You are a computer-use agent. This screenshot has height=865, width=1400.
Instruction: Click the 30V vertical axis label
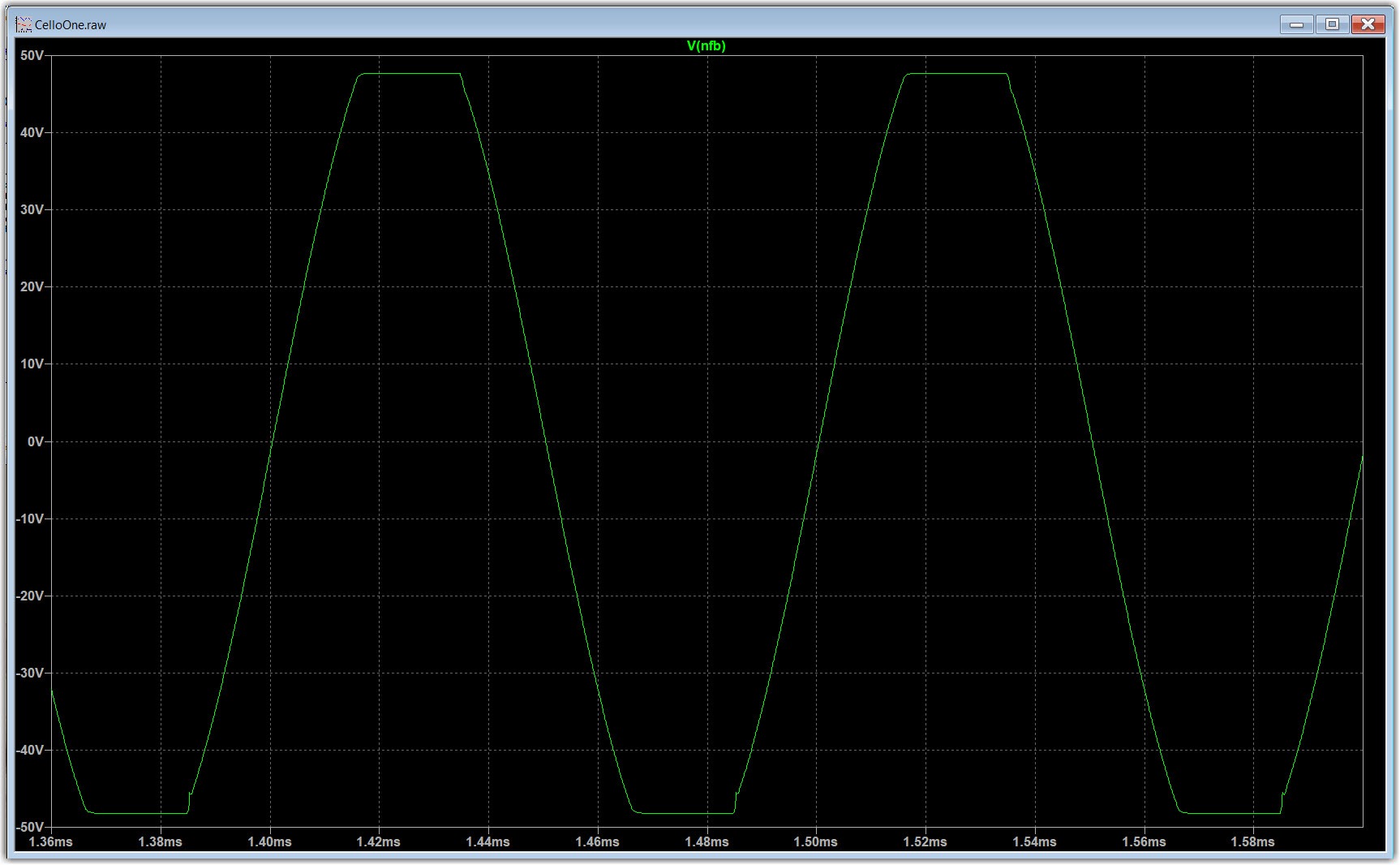(32, 209)
